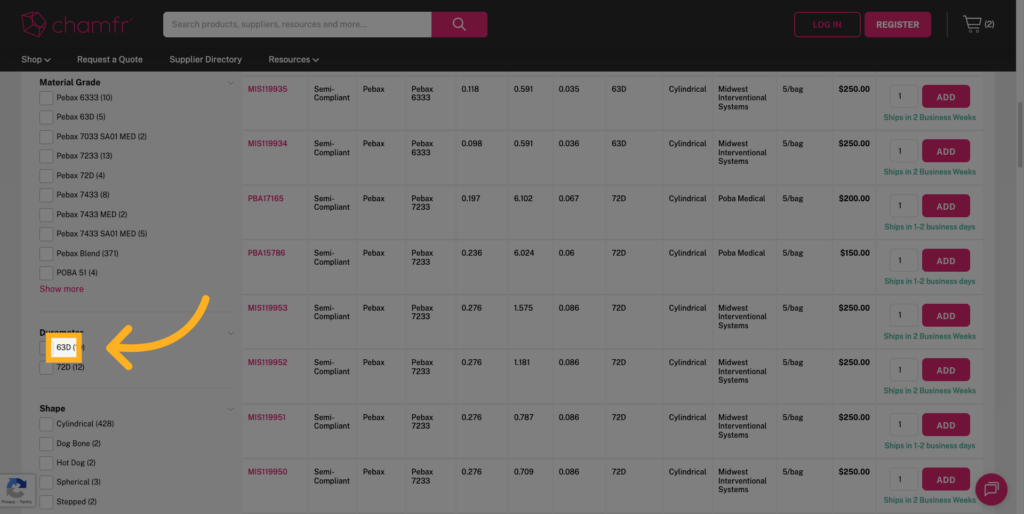Screen dimensions: 1024x514
Task: Open product MIS119952
Action: point(267,362)
